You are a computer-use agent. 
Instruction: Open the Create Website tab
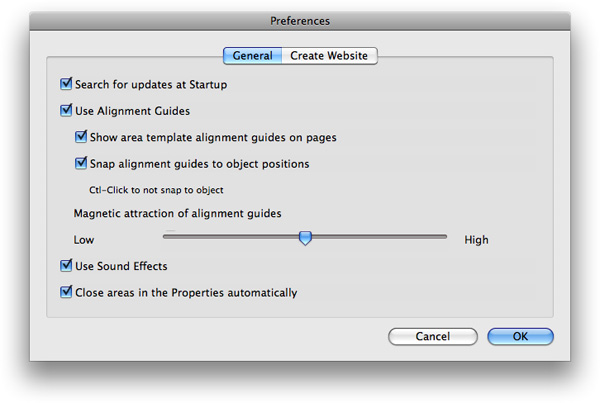(329, 56)
